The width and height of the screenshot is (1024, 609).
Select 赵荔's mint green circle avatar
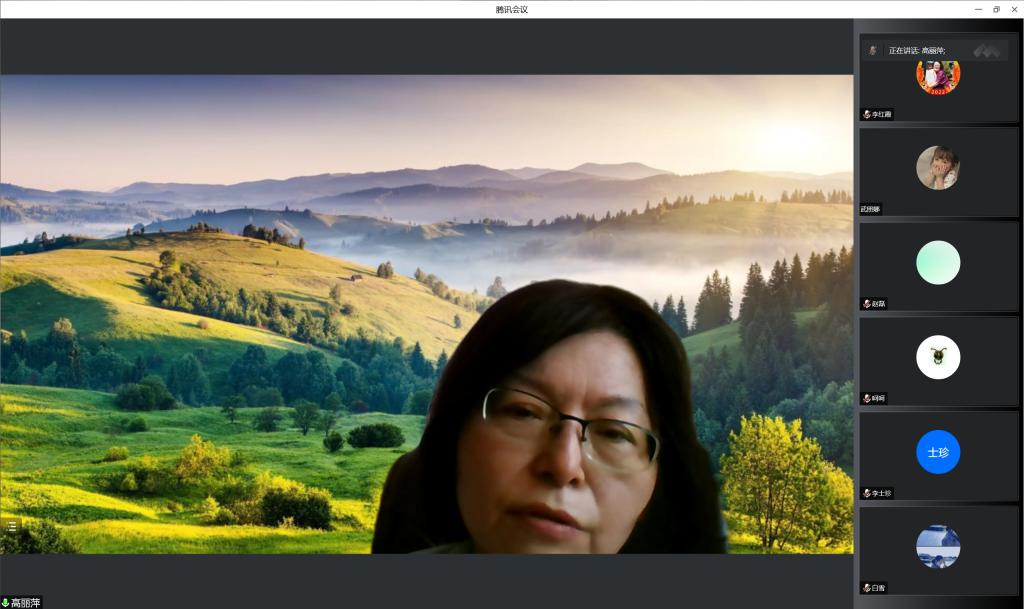coord(938,263)
